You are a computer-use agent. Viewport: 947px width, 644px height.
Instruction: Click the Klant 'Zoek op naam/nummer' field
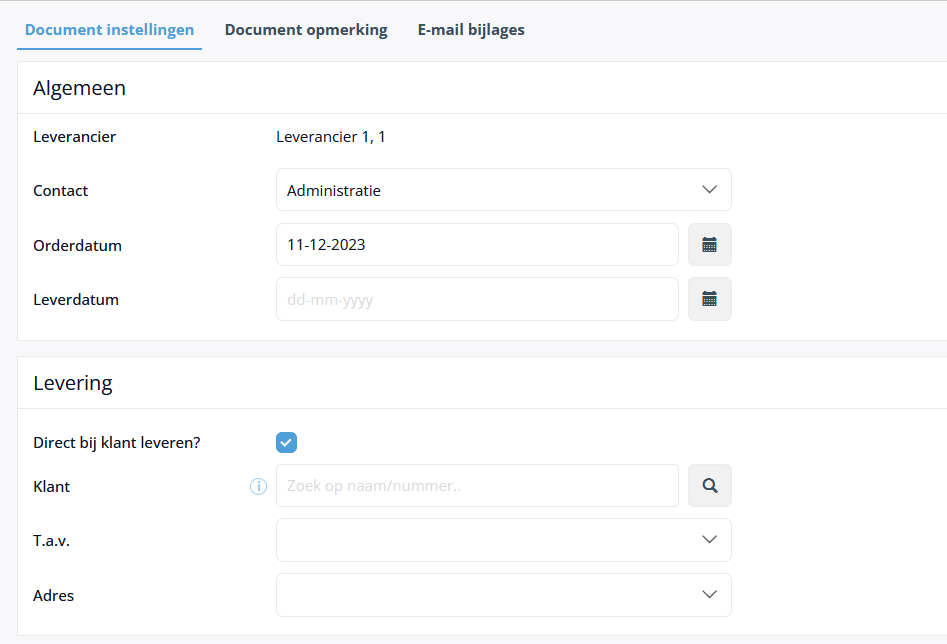[477, 486]
